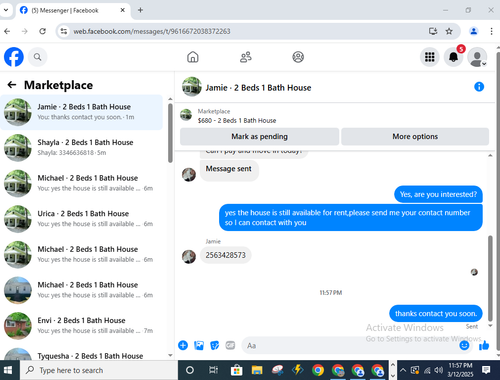This screenshot has height=380, width=500.
Task: Open the Envi conversation
Action: (x=82, y=326)
